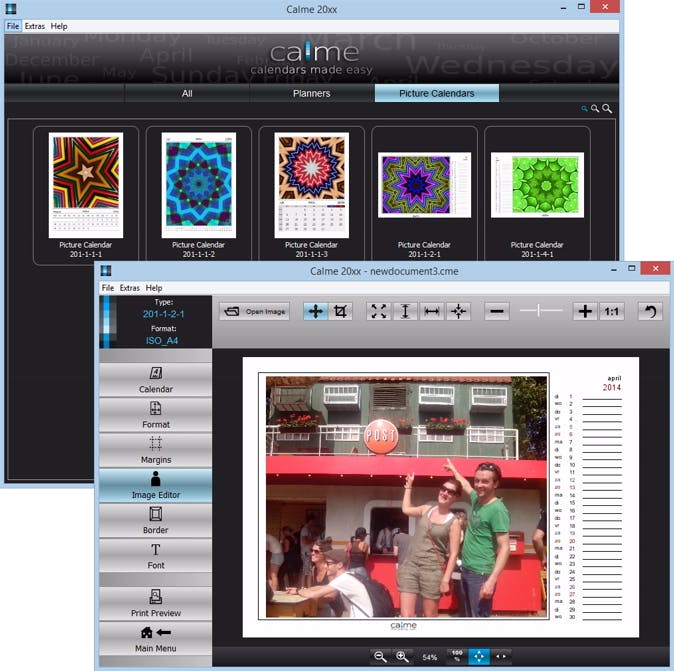Open Help menu in the newdocument3.cme window

click(x=153, y=288)
